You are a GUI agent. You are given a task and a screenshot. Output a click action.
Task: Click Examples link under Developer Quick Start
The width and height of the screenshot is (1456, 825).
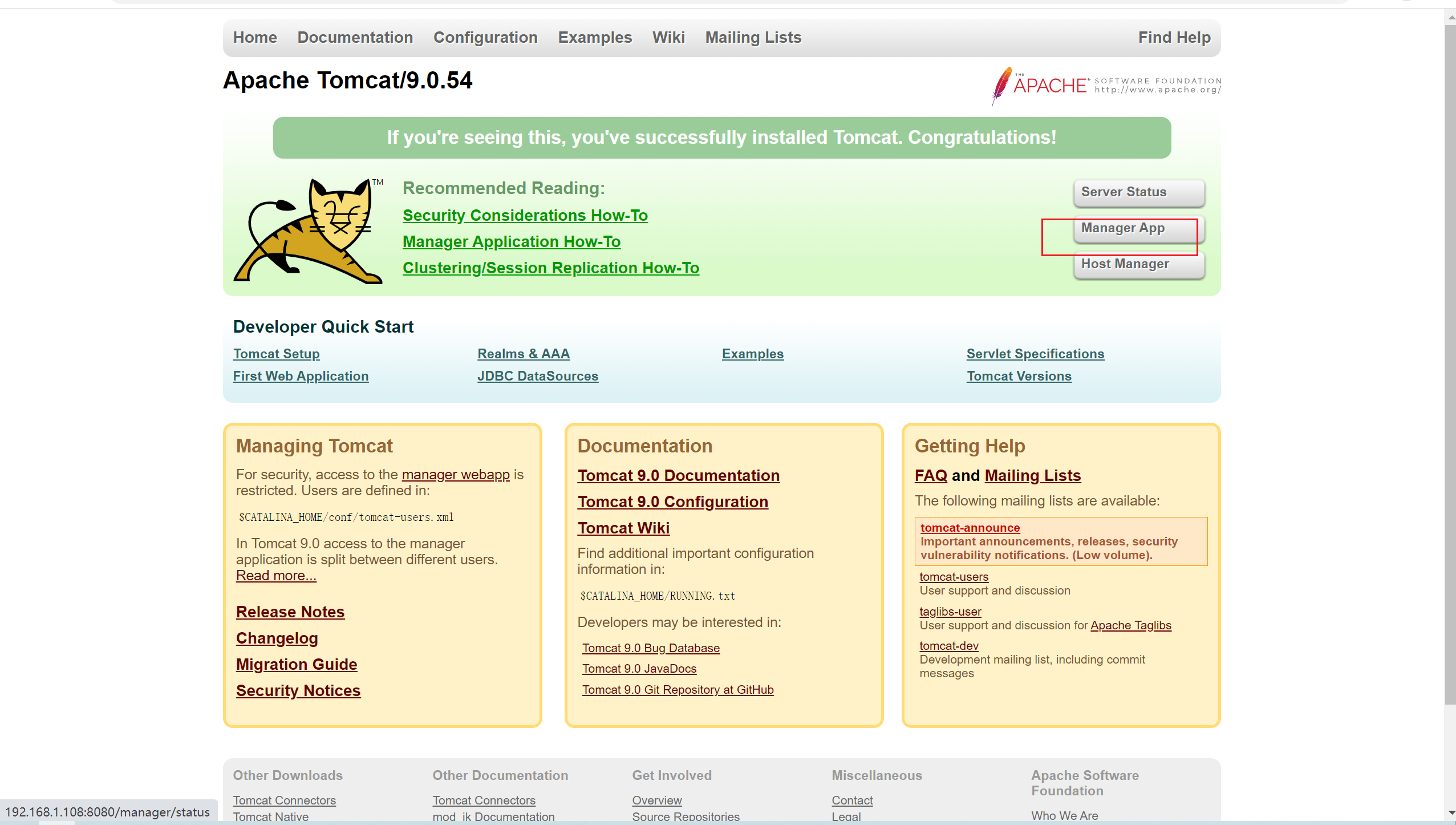coord(752,354)
